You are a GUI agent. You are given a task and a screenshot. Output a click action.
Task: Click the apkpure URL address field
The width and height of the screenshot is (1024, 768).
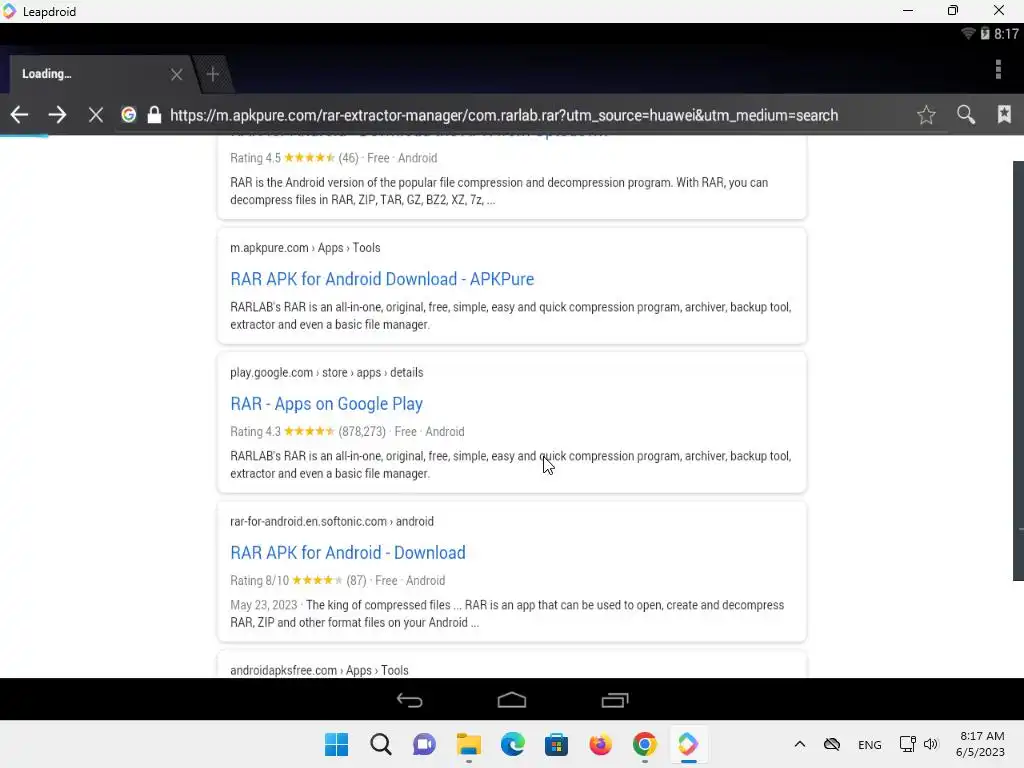click(504, 116)
